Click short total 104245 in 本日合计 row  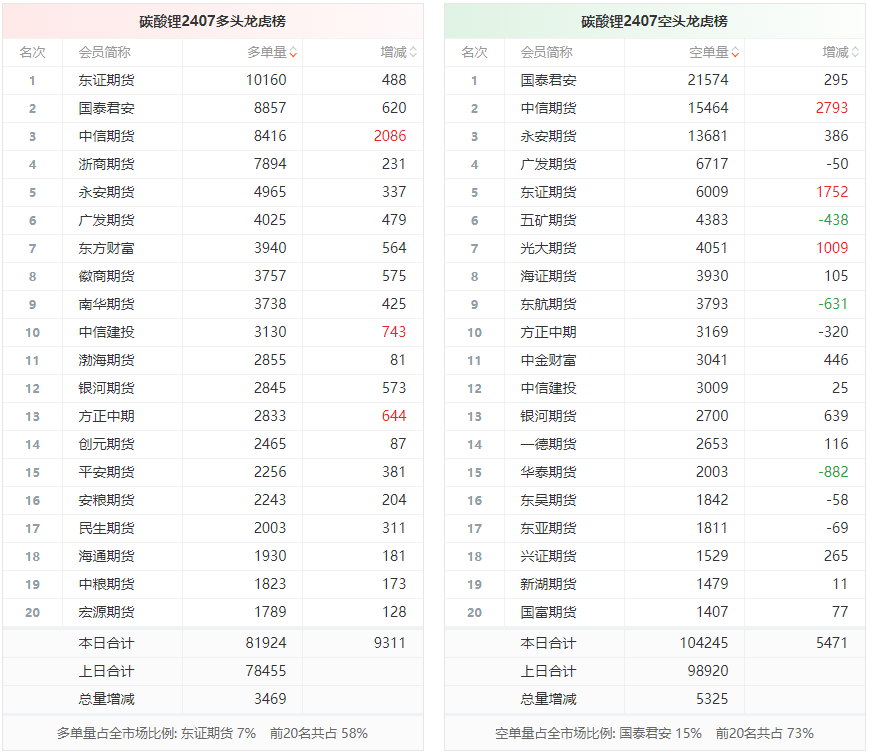pyautogui.click(x=704, y=643)
